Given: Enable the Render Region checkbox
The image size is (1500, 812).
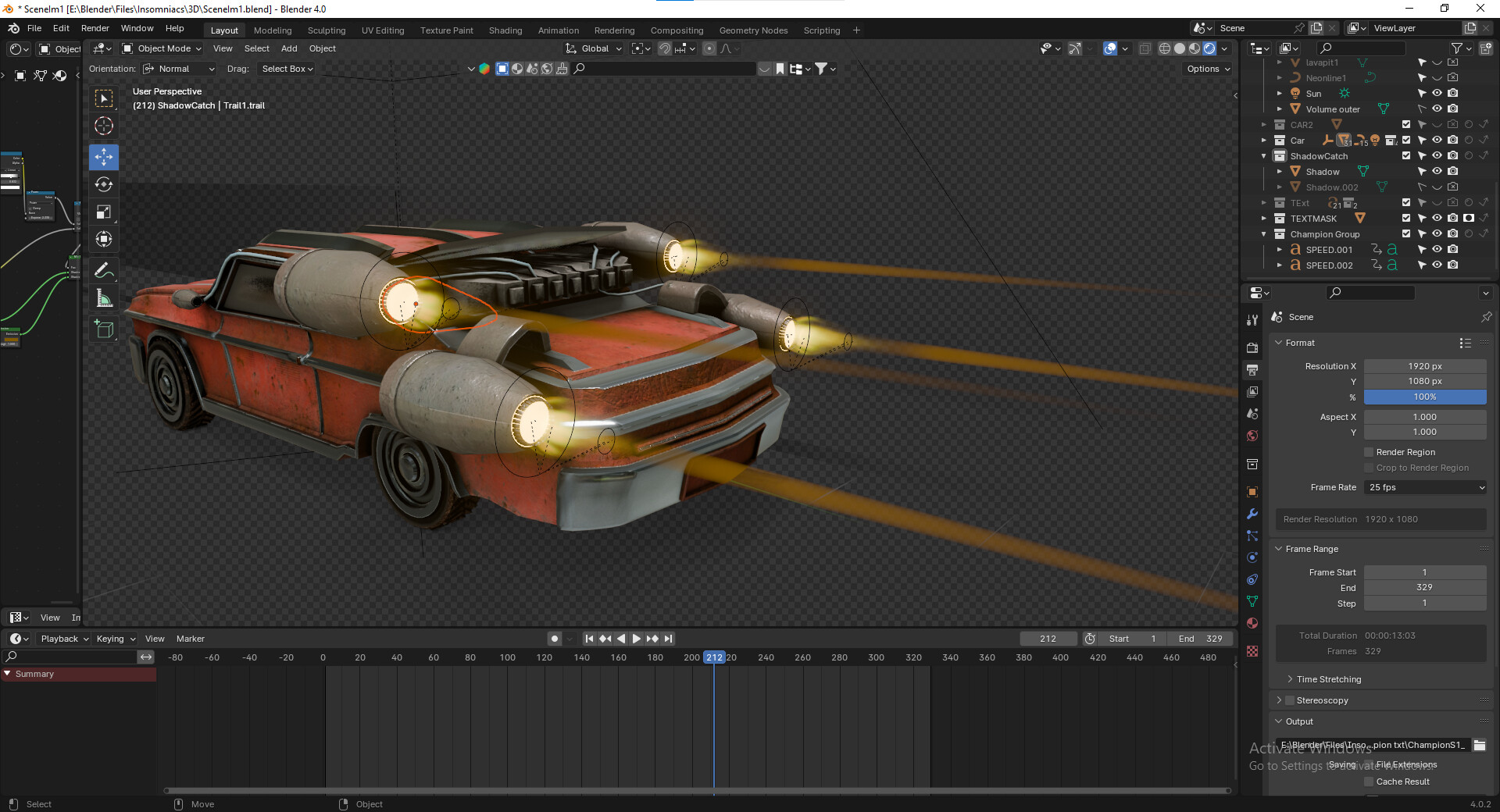Looking at the screenshot, I should click(x=1369, y=452).
